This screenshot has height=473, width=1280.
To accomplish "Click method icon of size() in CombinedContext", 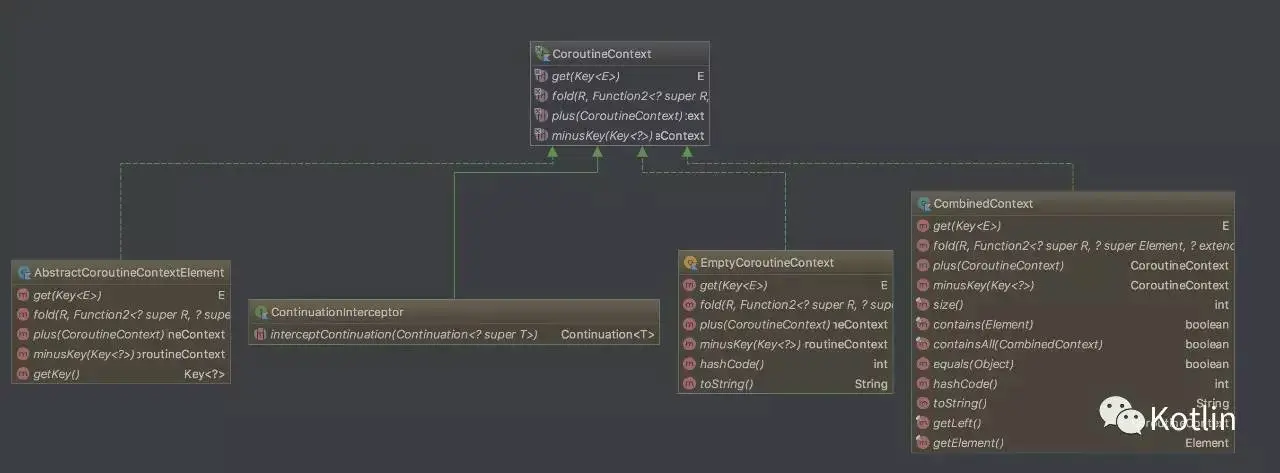I will 924,305.
